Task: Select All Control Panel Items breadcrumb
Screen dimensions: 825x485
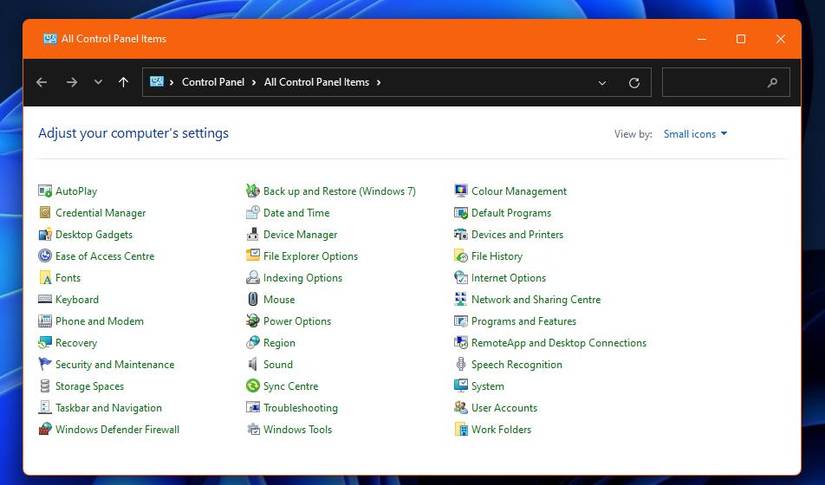Action: [317, 82]
